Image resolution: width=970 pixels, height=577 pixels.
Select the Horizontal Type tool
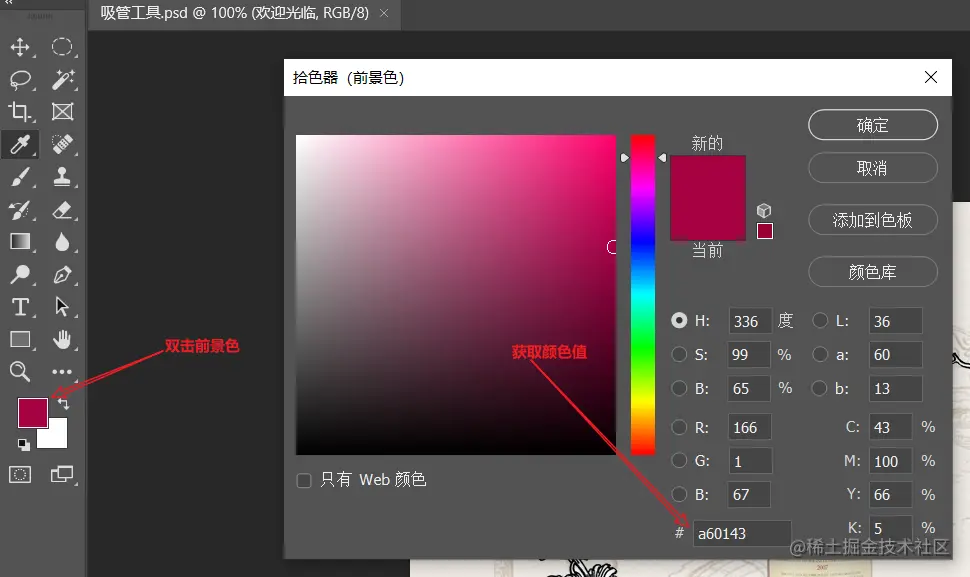coord(22,307)
